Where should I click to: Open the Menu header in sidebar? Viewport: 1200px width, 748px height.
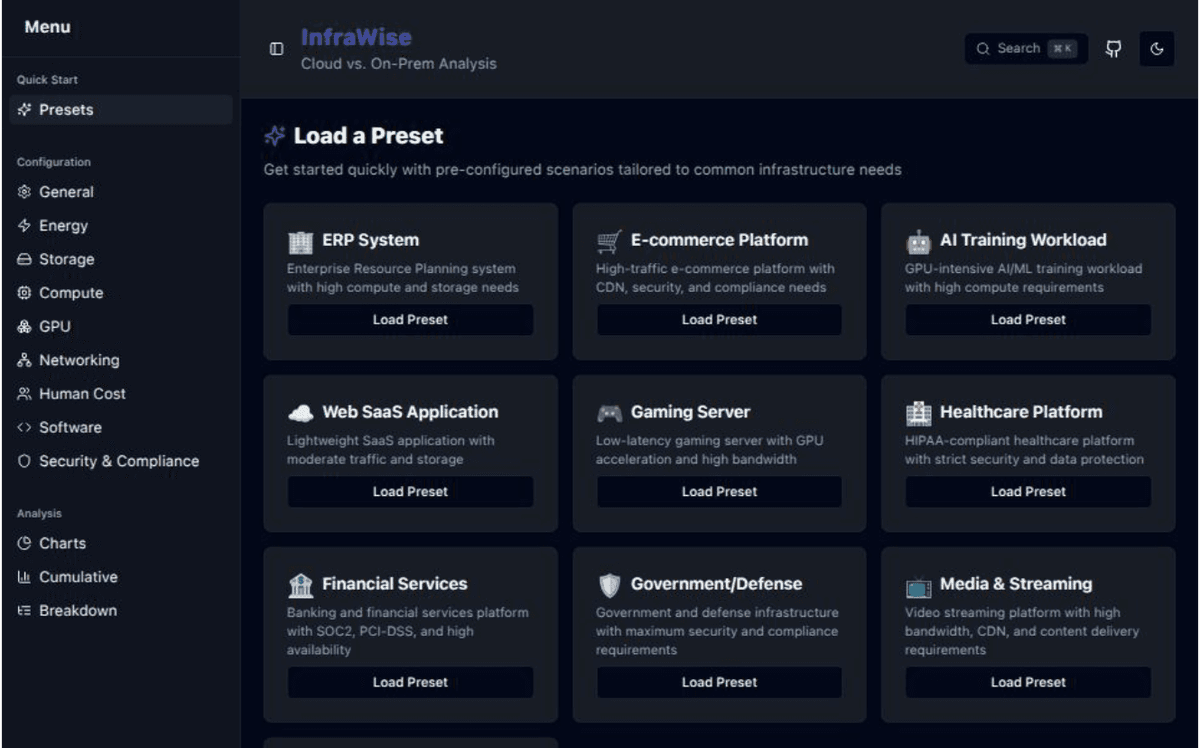(46, 27)
